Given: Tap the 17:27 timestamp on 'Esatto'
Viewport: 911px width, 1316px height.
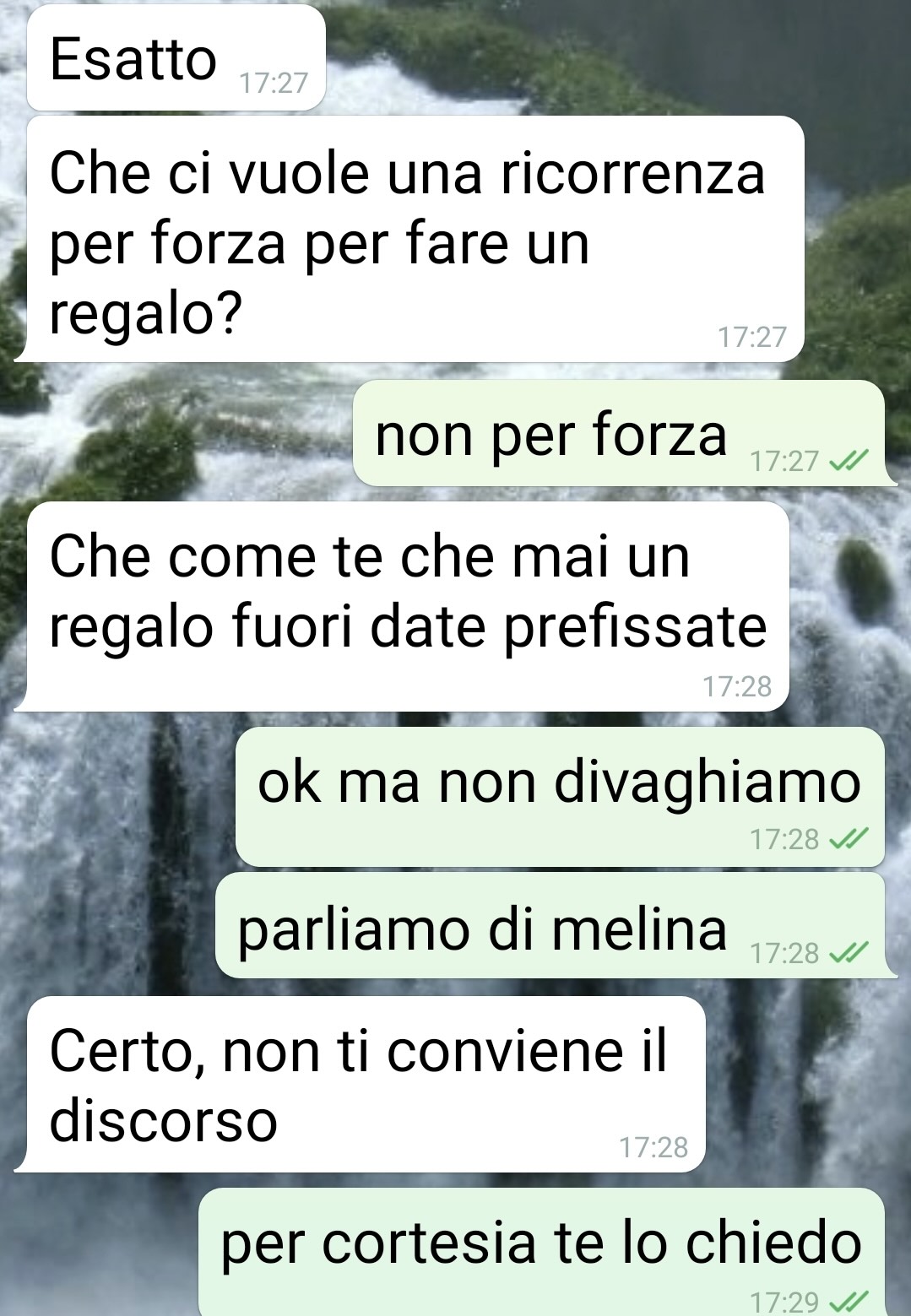Looking at the screenshot, I should click(274, 83).
